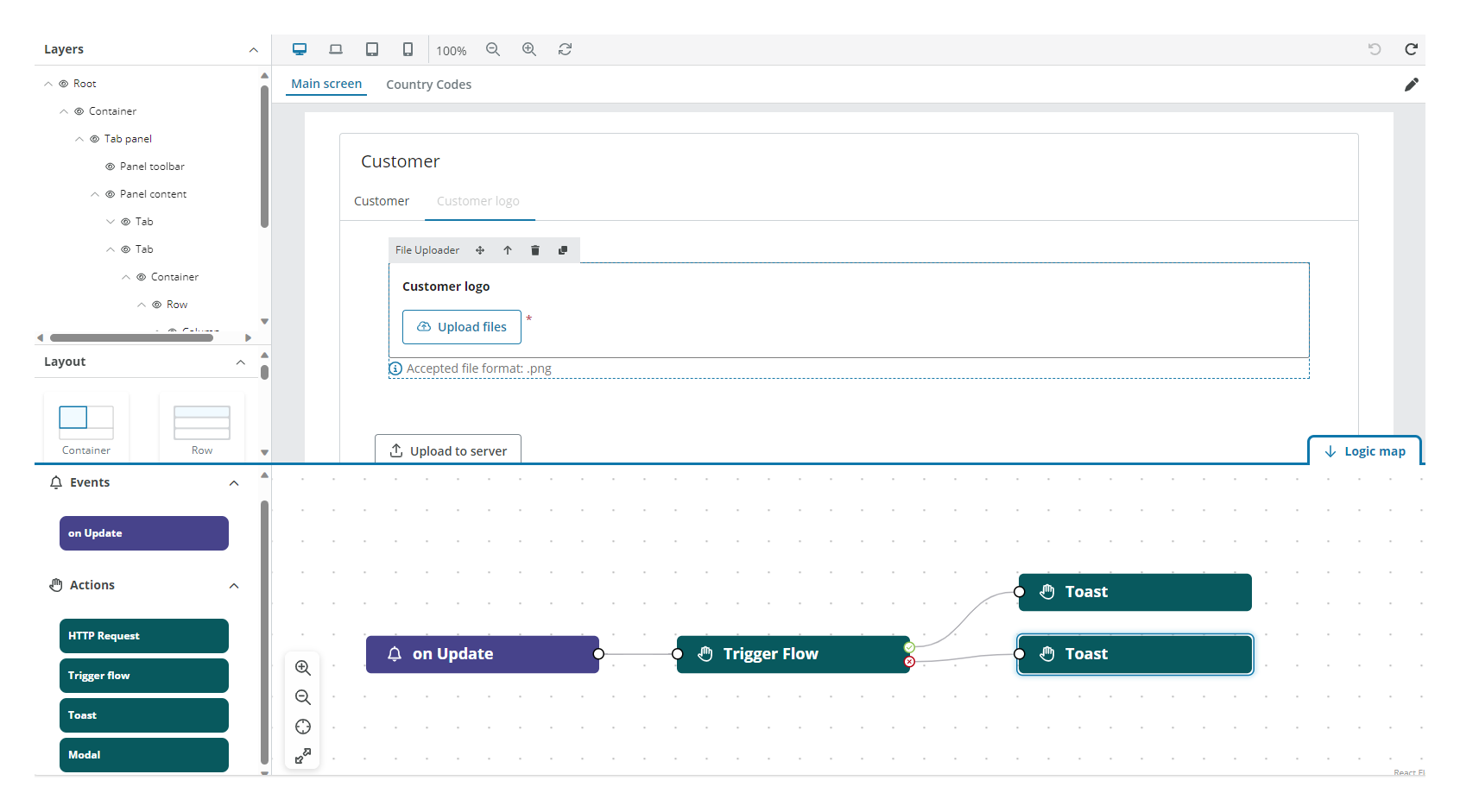Open the Customer logo tab
Viewport: 1460px width, 812px height.
click(479, 200)
